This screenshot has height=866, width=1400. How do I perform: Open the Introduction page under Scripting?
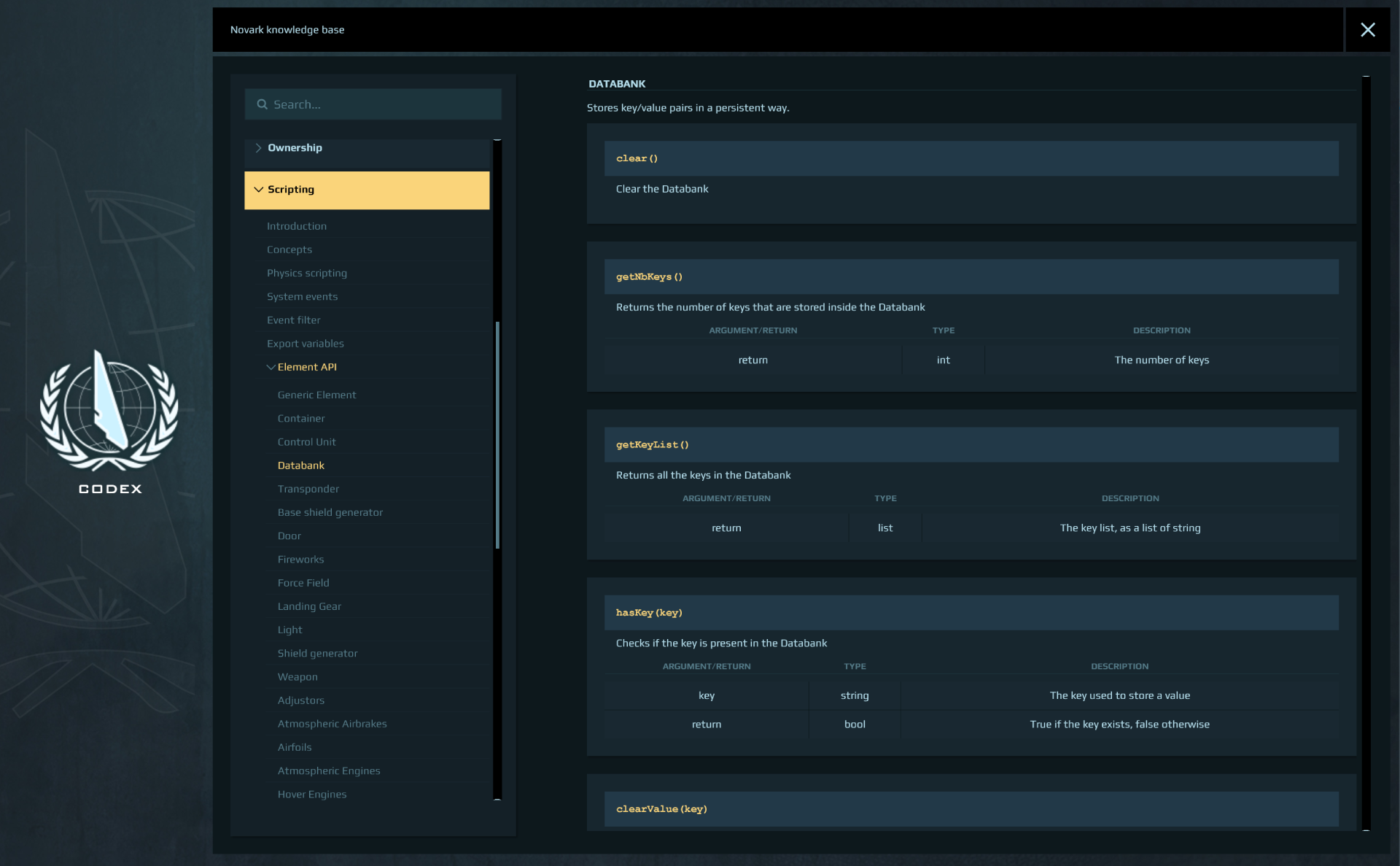coord(296,226)
